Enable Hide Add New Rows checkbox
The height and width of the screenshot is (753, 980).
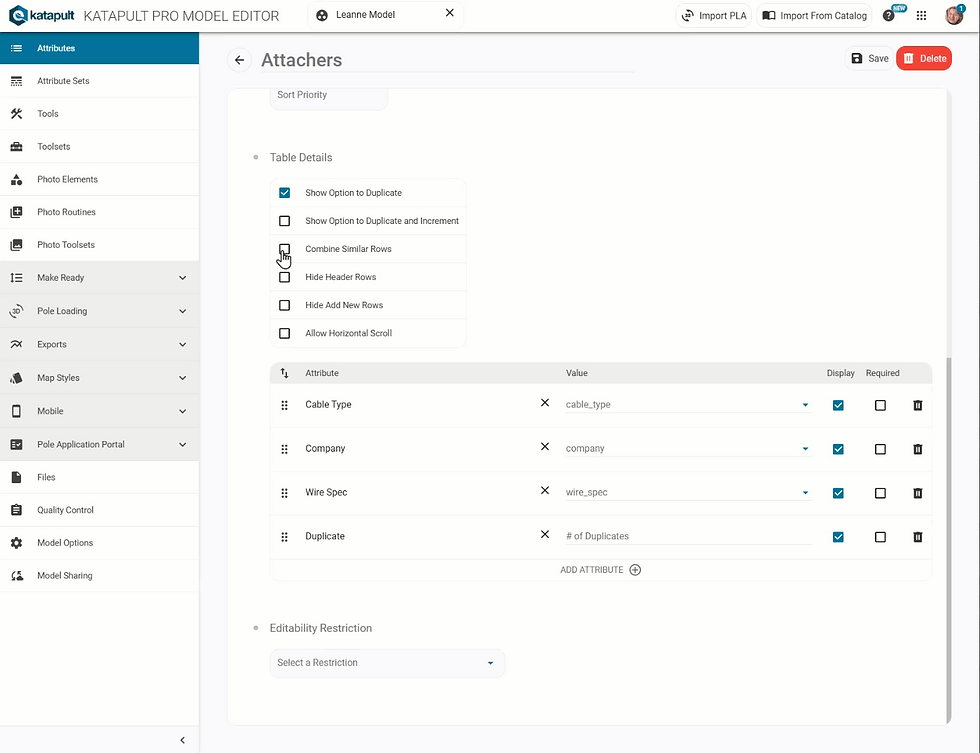pyautogui.click(x=284, y=306)
